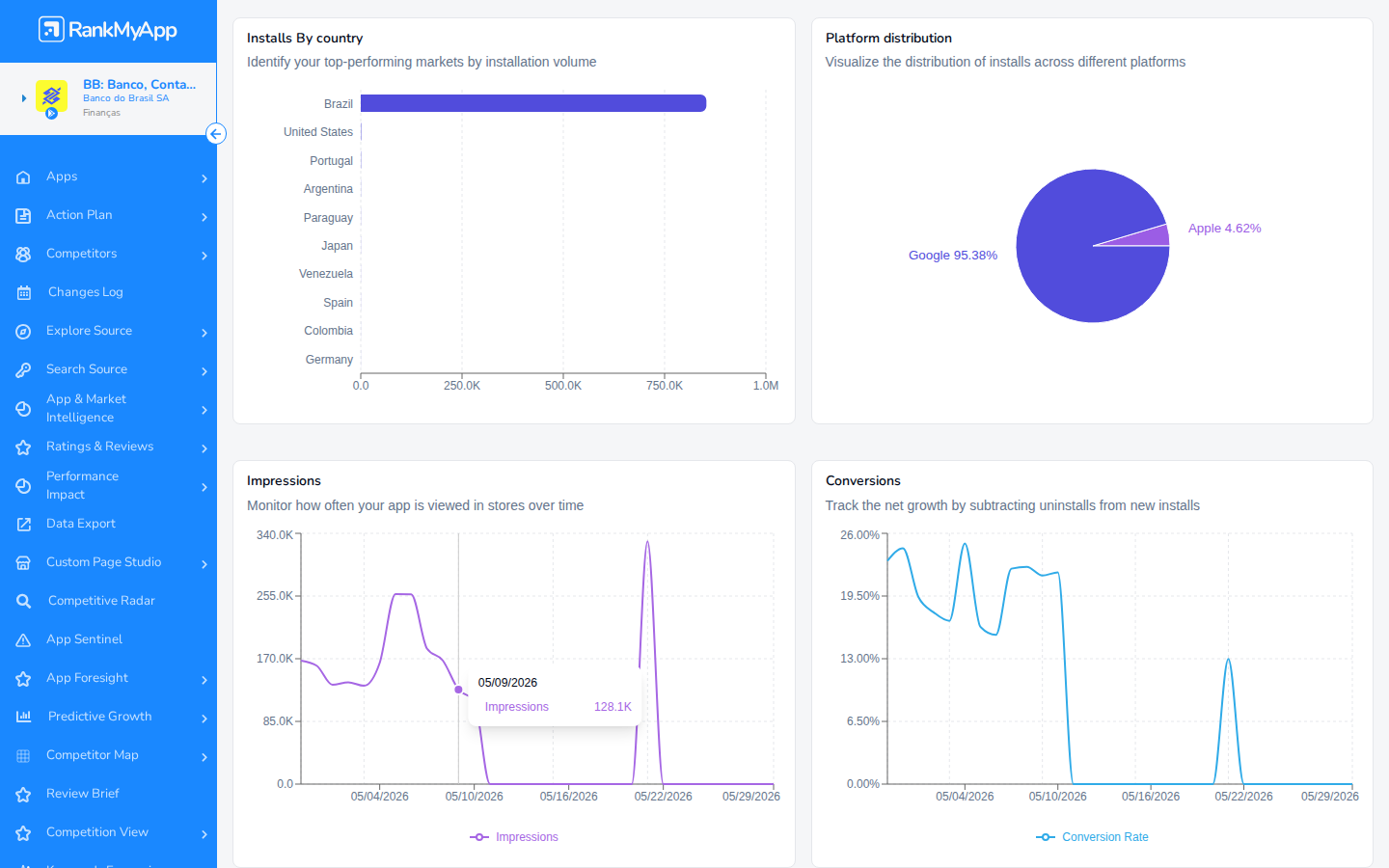The image size is (1389, 868).
Task: Click the Platform distribution heading
Action: tap(888, 39)
